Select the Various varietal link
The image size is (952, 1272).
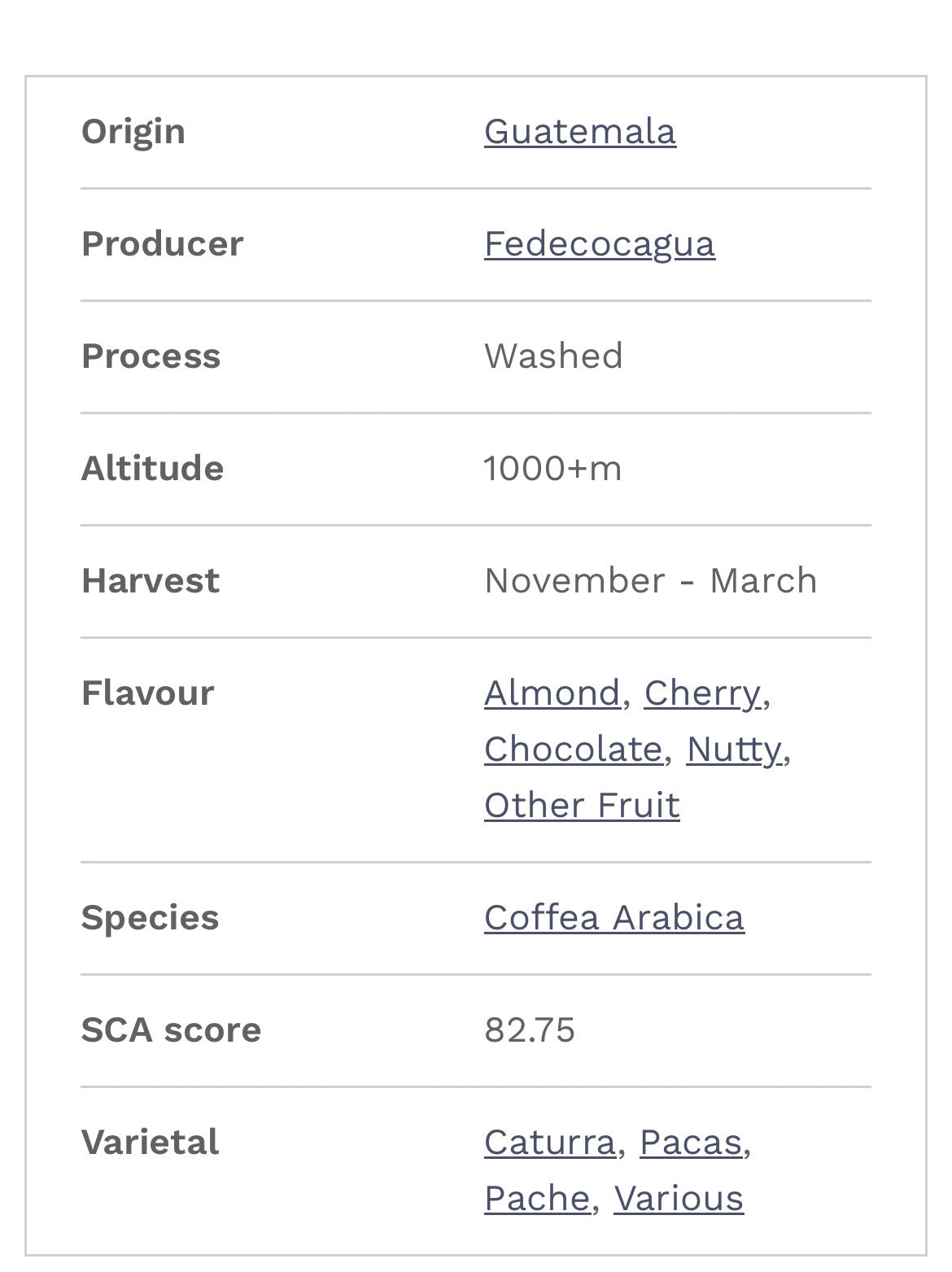click(679, 1197)
